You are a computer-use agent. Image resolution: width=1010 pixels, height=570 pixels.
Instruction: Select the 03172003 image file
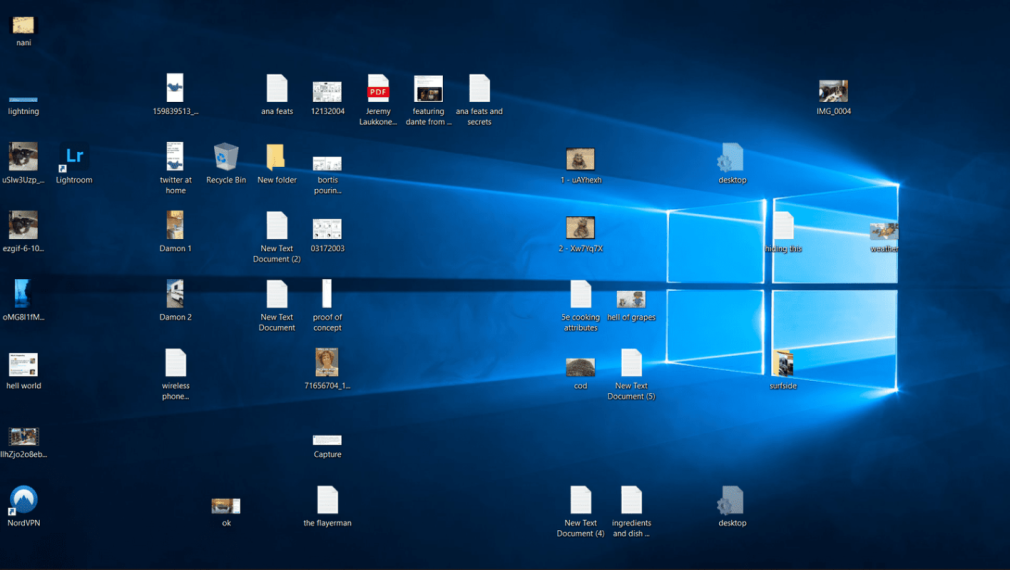pyautogui.click(x=327, y=236)
